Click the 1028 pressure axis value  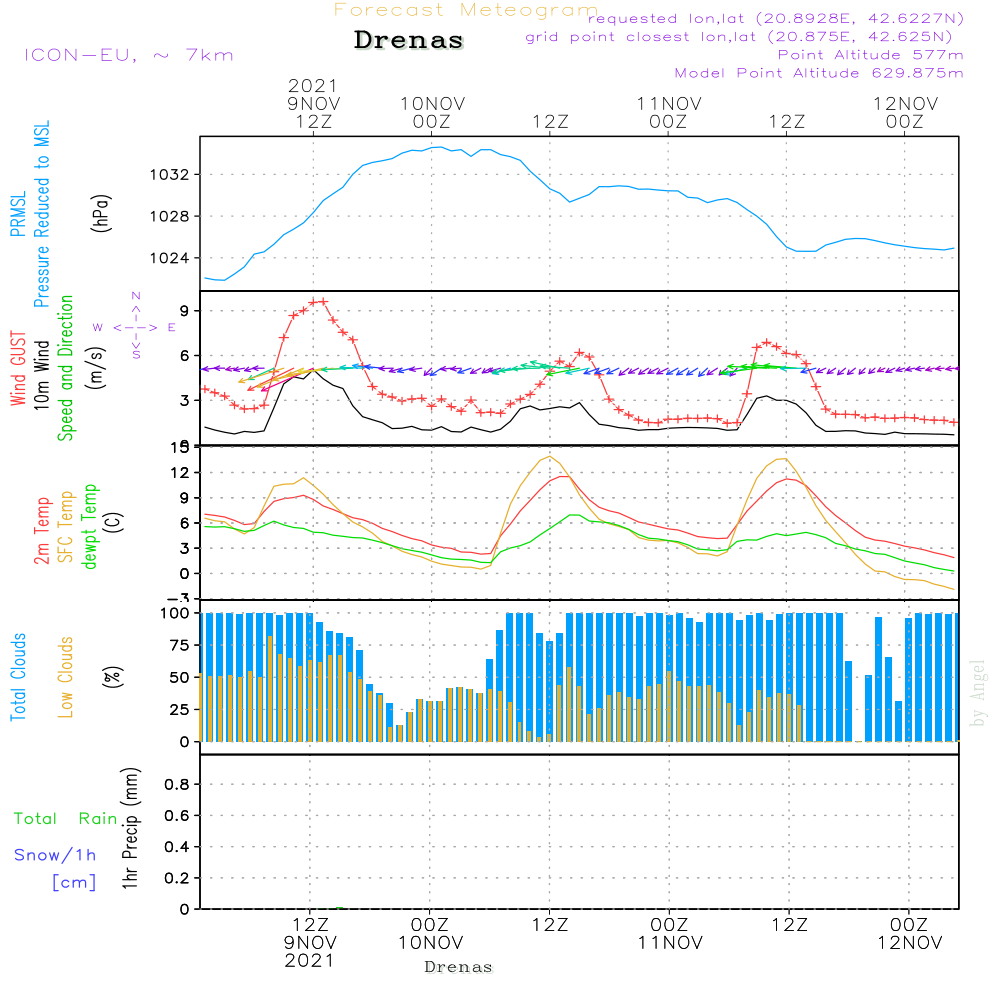(170, 216)
